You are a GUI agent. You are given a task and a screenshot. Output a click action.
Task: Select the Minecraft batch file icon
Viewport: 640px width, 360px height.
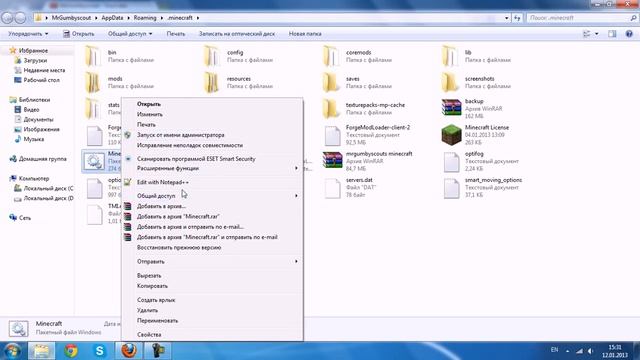94,161
